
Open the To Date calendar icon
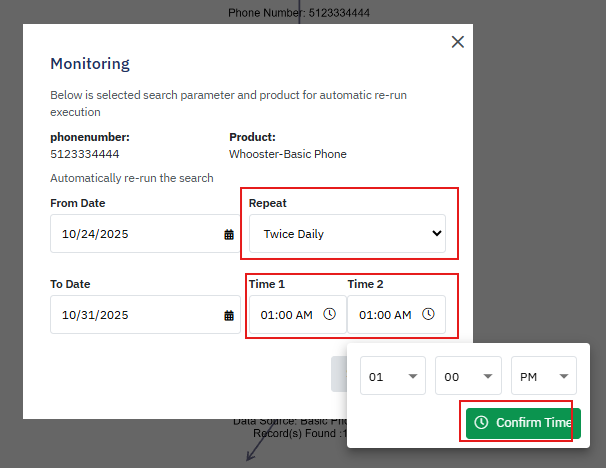tap(229, 315)
